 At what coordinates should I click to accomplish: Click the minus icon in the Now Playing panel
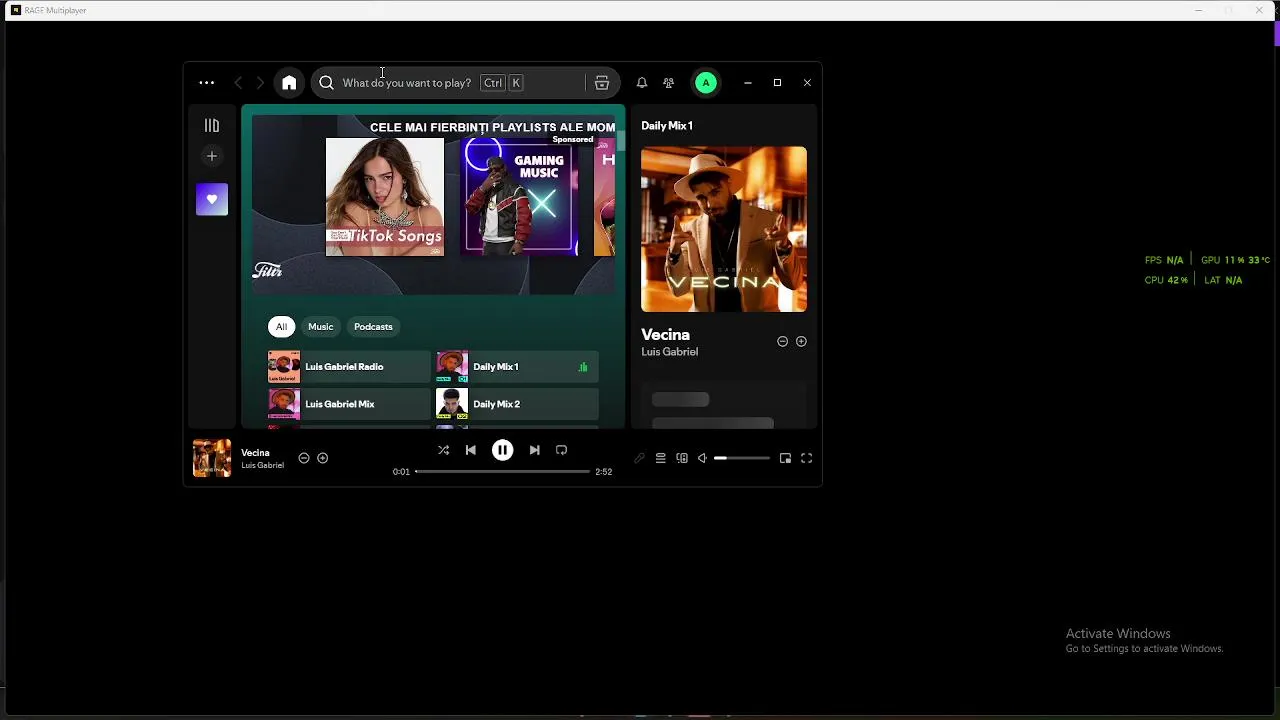(x=783, y=341)
